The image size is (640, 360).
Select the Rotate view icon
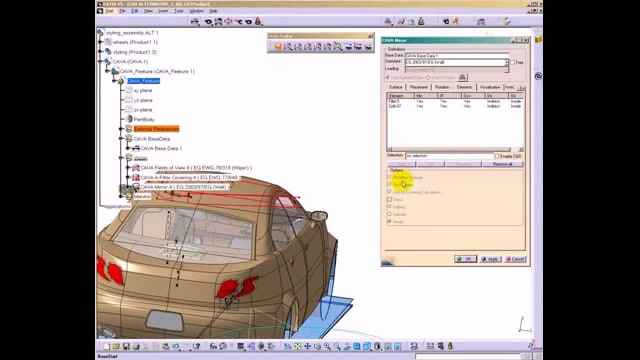pos(317,346)
